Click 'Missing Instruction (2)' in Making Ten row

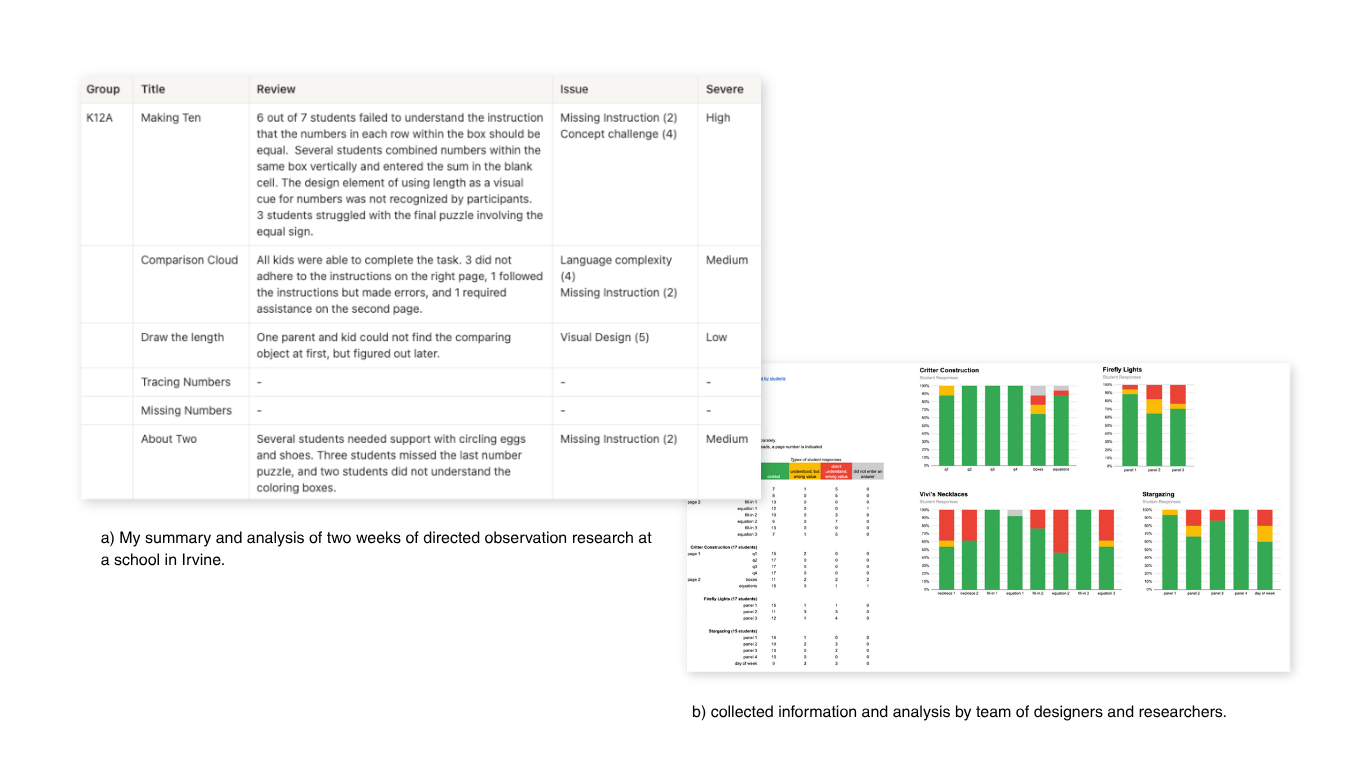click(x=618, y=118)
